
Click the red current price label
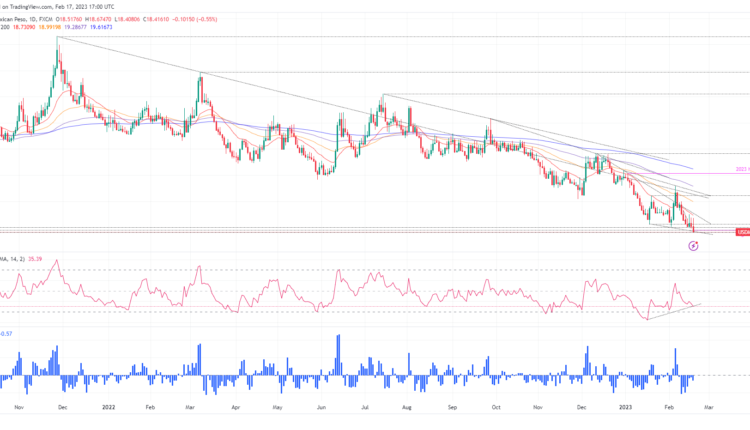(x=742, y=232)
